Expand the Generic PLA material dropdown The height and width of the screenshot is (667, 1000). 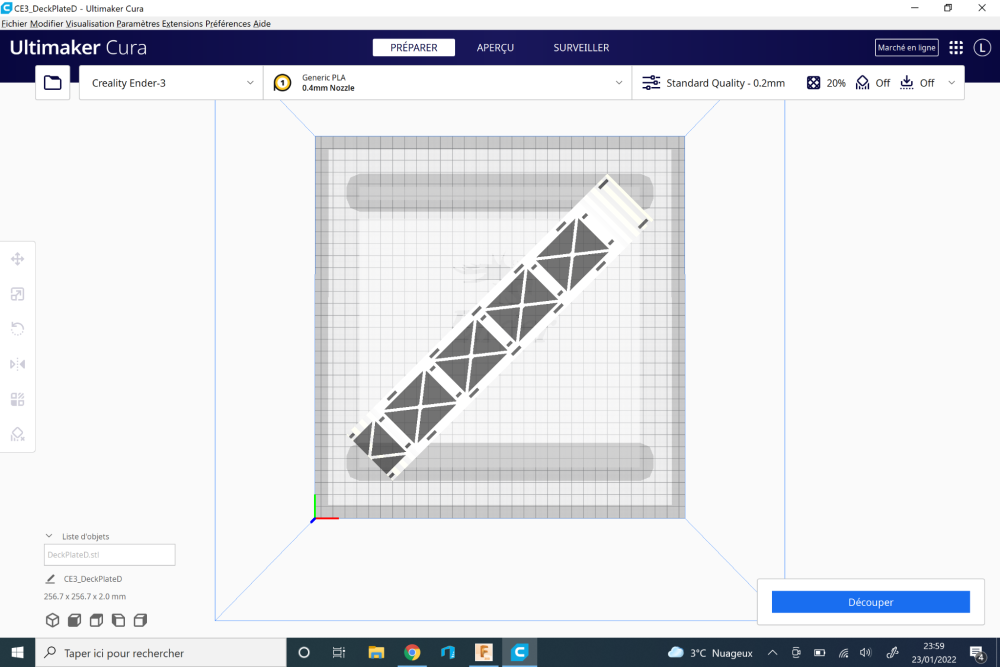(x=619, y=83)
